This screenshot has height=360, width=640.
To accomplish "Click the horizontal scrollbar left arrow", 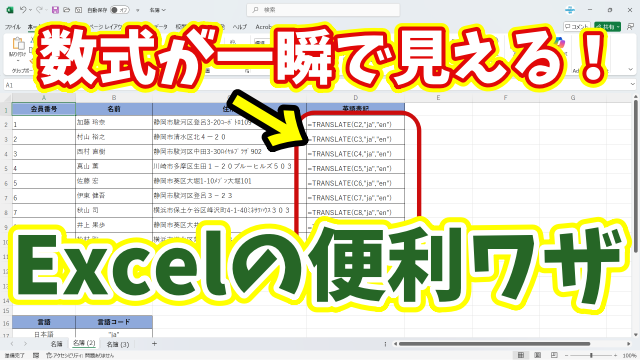I will [x=395, y=344].
